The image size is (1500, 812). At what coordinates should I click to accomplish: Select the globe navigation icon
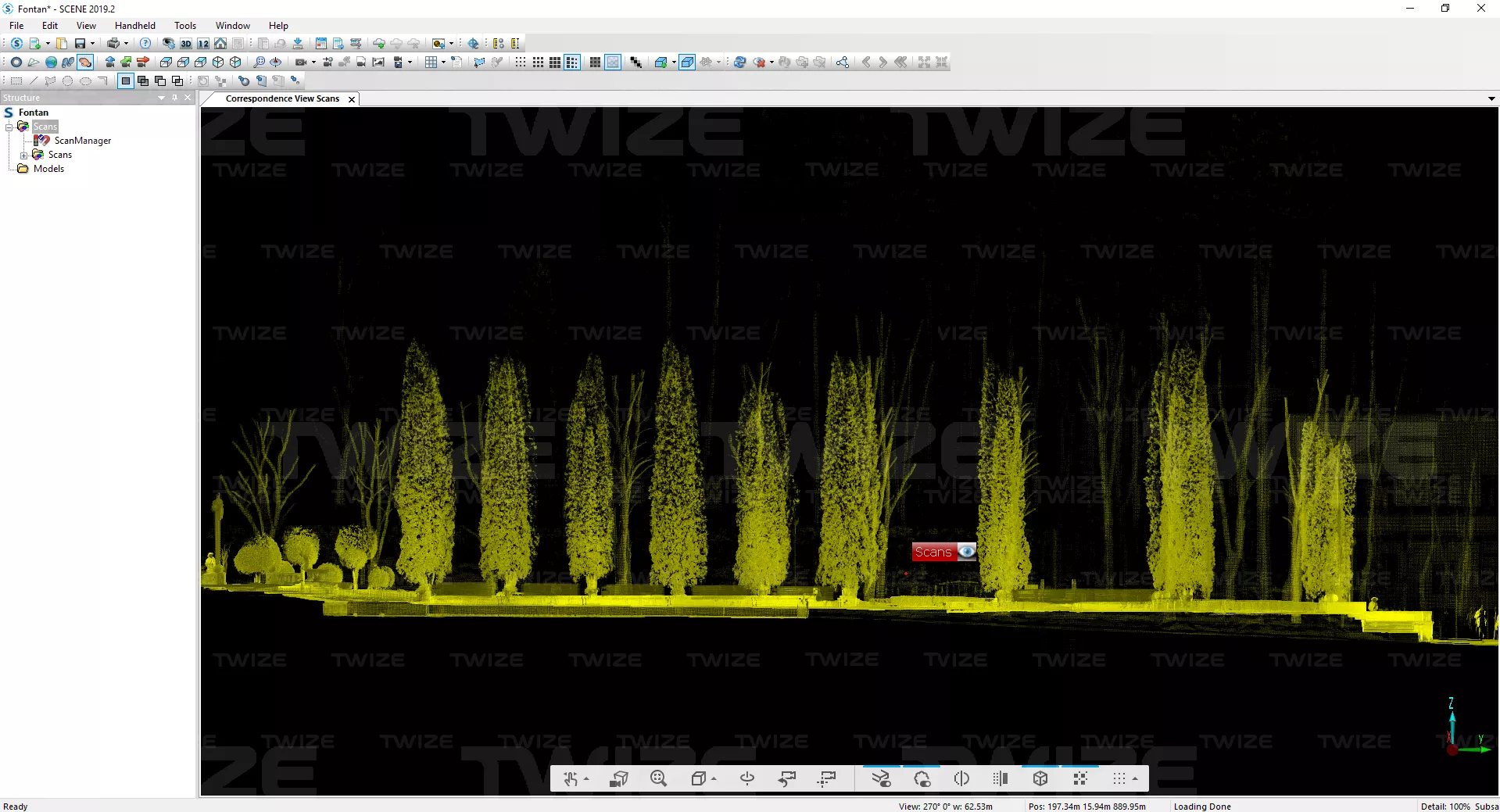click(51, 63)
